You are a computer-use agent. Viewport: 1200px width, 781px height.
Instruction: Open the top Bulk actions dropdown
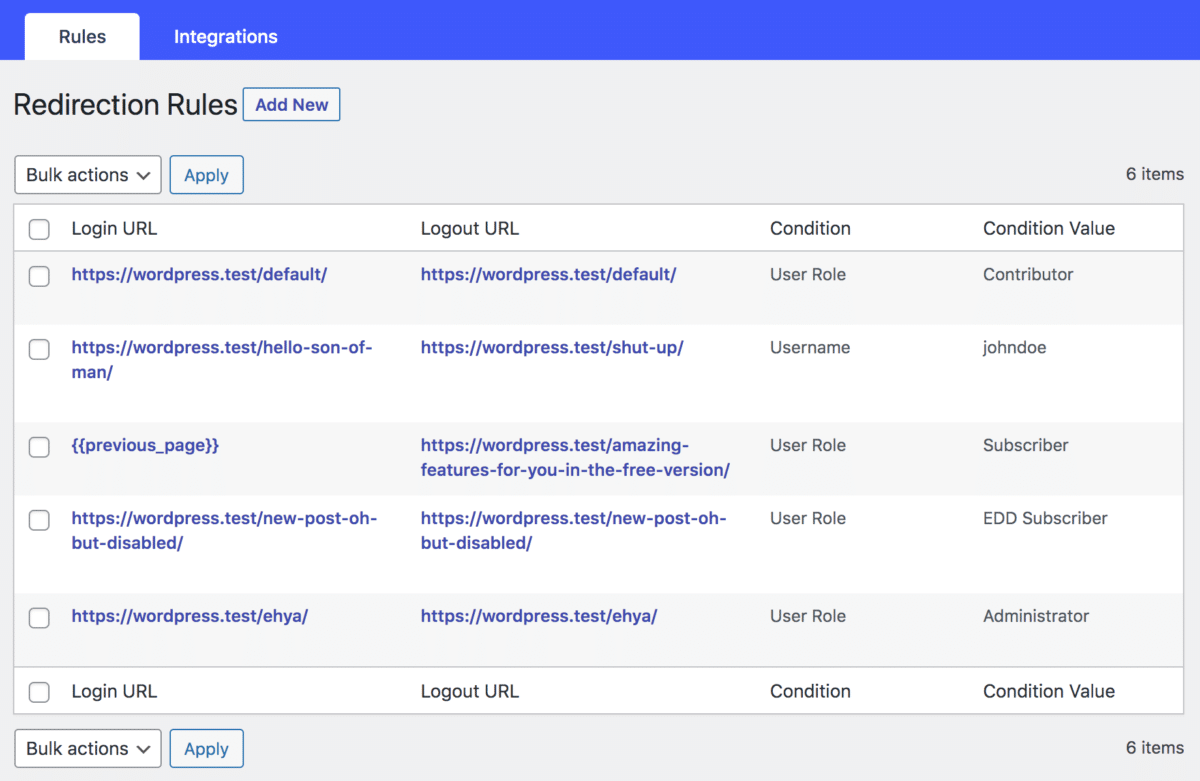point(87,174)
